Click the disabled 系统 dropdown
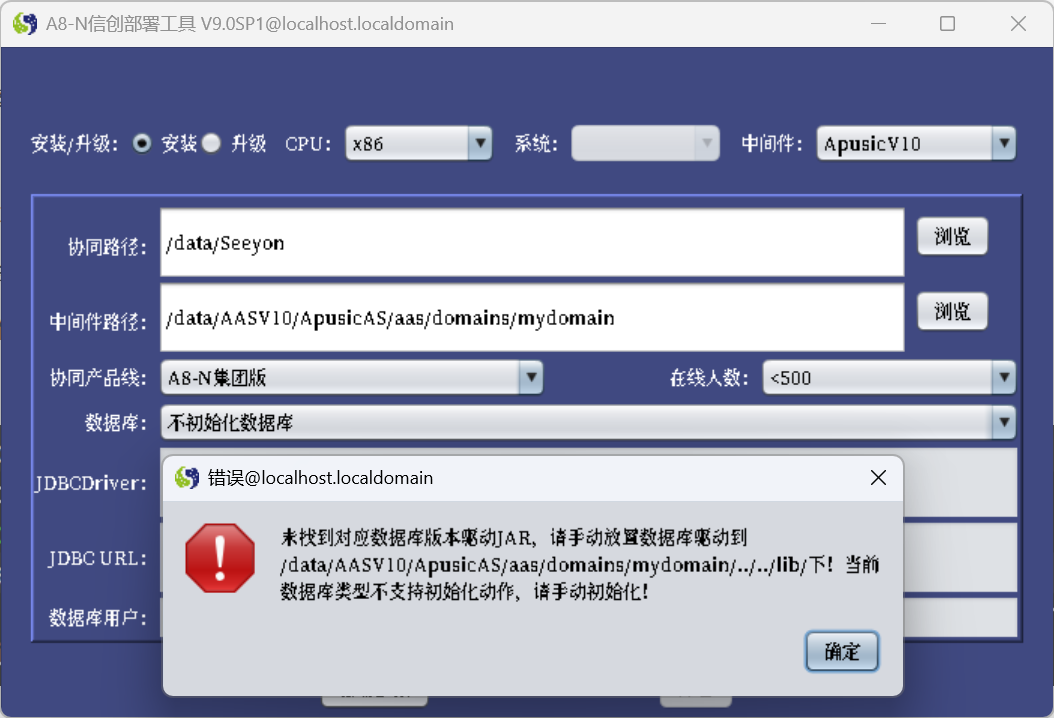This screenshot has width=1054, height=718. [x=645, y=143]
